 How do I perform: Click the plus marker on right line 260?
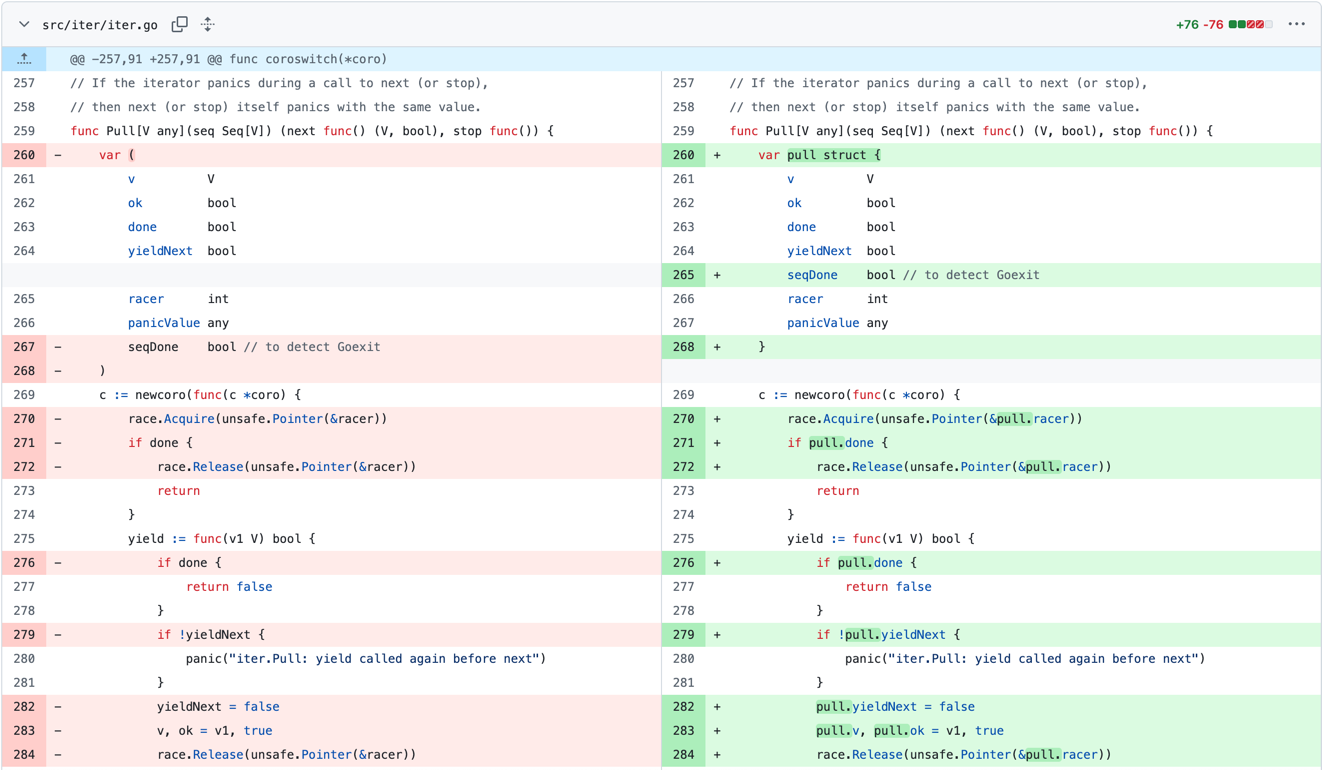717,155
